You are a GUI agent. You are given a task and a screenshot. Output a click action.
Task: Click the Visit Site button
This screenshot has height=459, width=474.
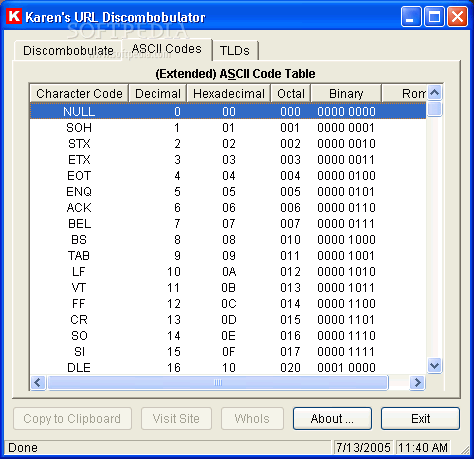click(176, 418)
